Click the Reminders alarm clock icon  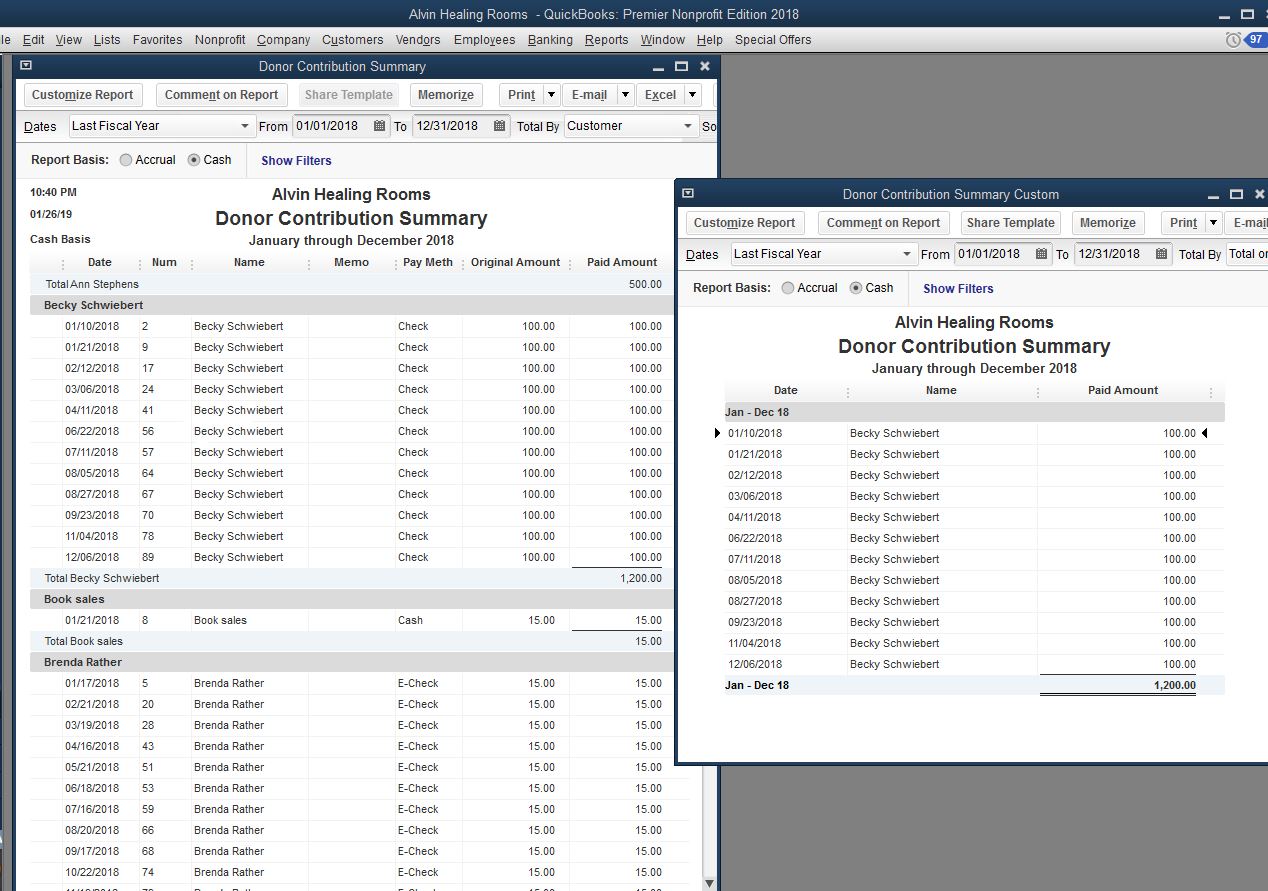1231,39
